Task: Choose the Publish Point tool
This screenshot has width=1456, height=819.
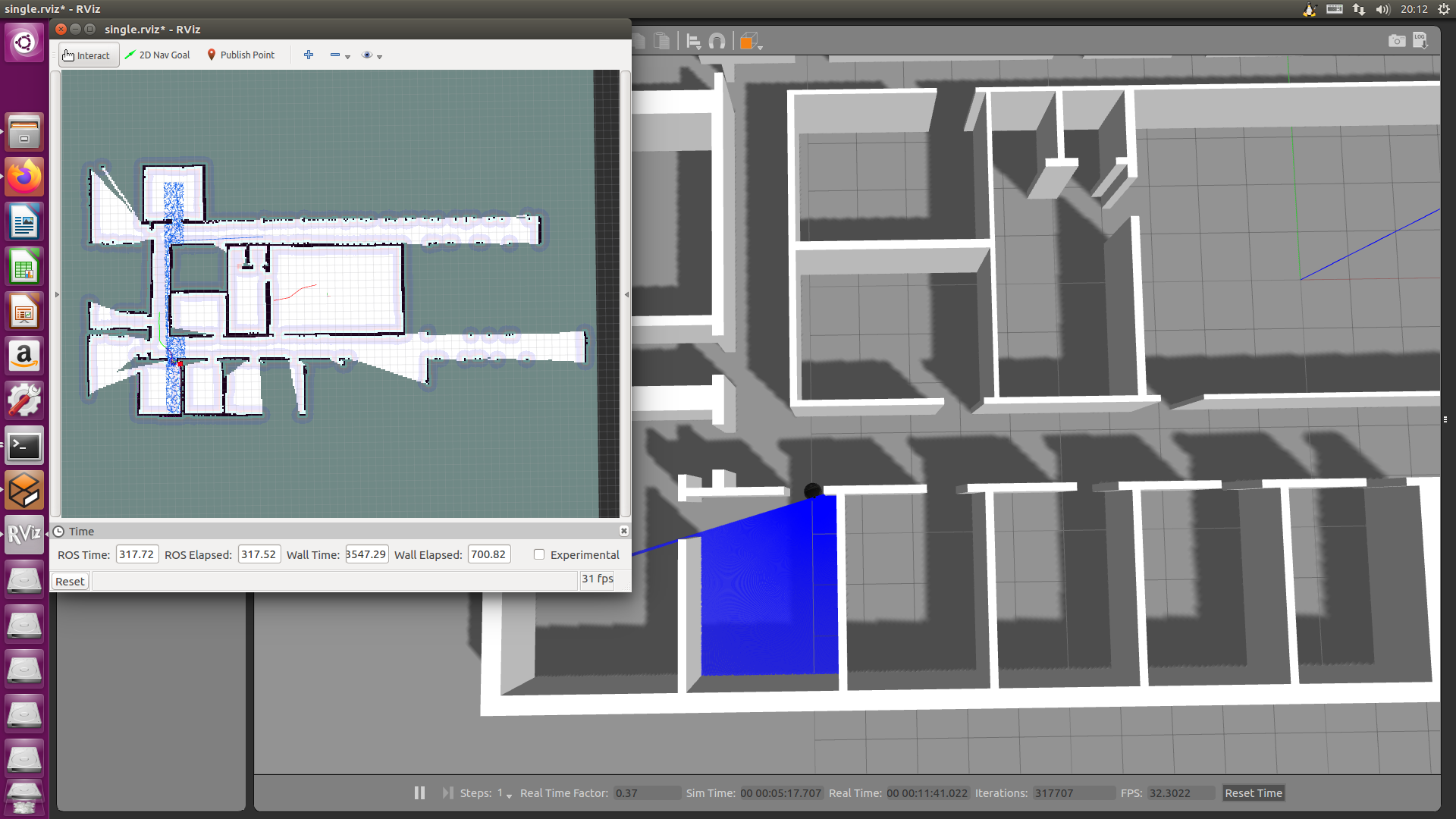Action: tap(241, 55)
